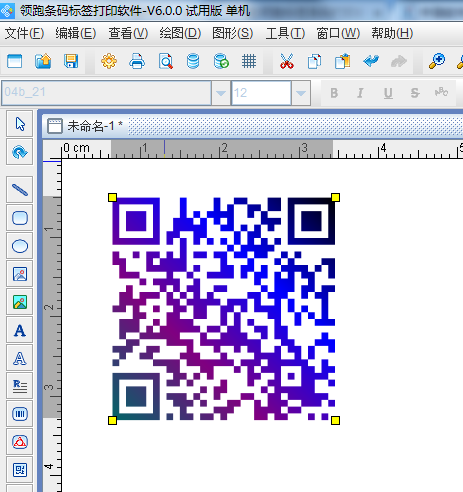The width and height of the screenshot is (463, 492).
Task: Open document settings gear icon
Action: (x=109, y=61)
